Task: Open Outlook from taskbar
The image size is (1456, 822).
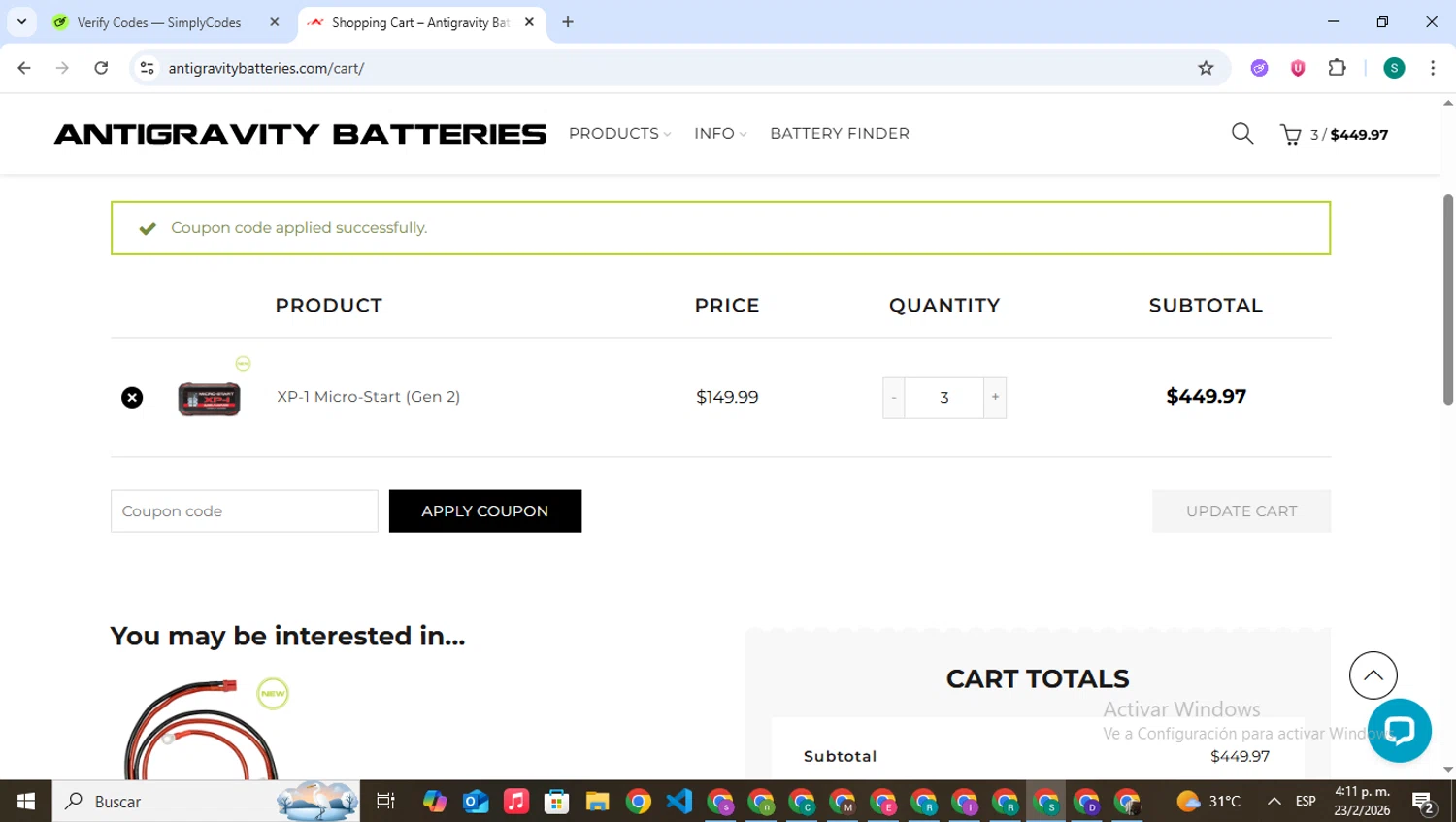Action: coord(476,802)
